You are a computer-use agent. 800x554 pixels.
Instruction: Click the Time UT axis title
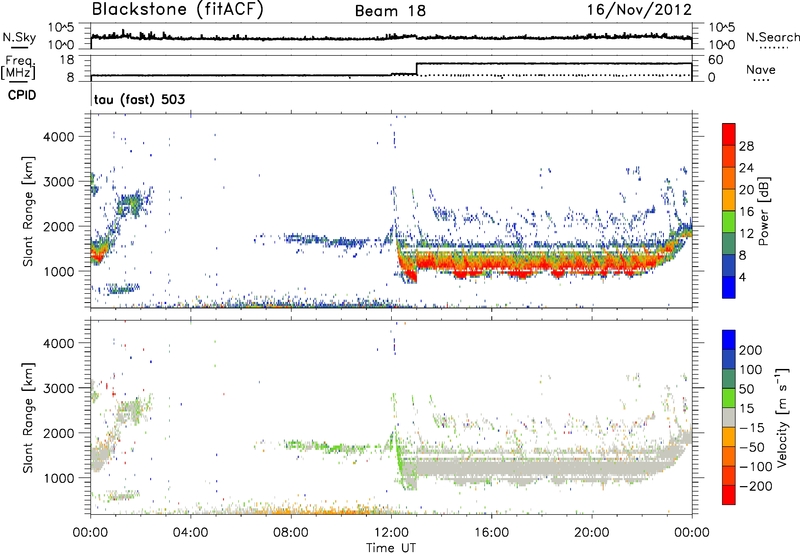point(391,548)
